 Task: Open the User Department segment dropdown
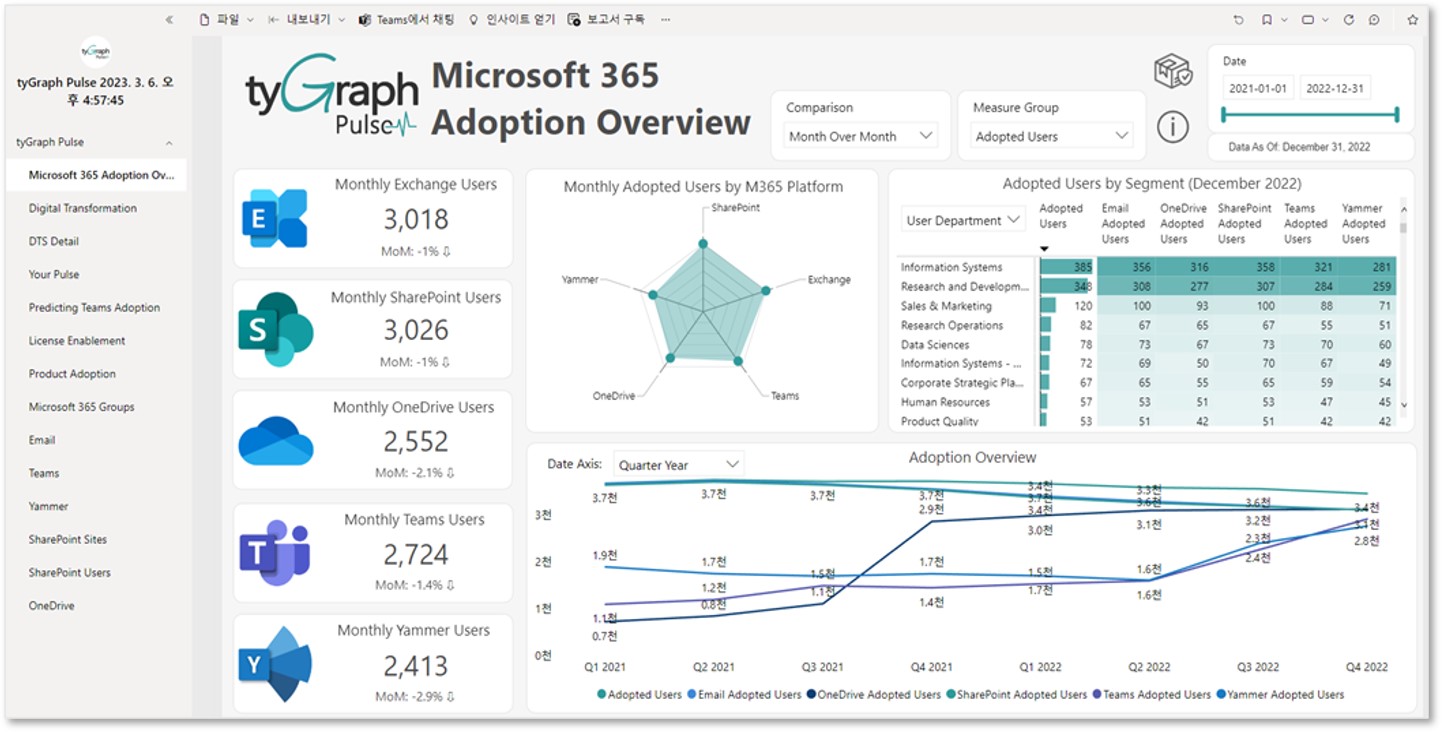[x=963, y=220]
